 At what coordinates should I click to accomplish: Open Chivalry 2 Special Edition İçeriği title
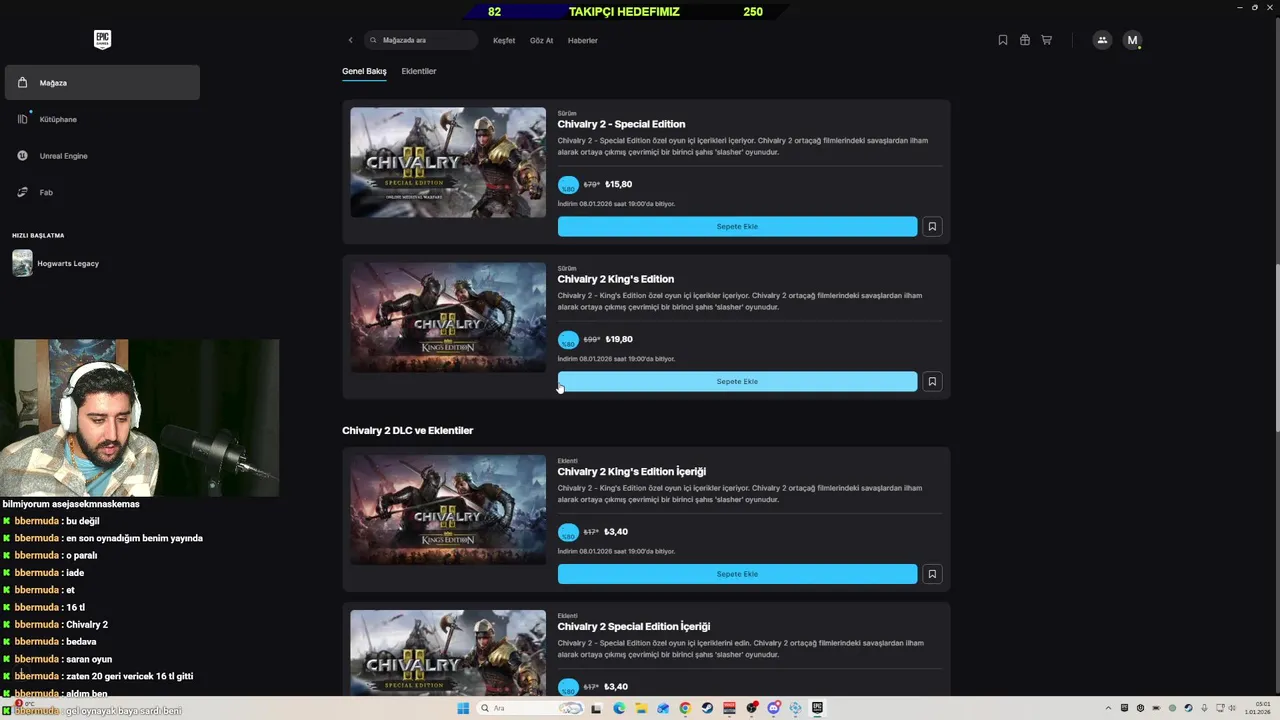point(634,626)
